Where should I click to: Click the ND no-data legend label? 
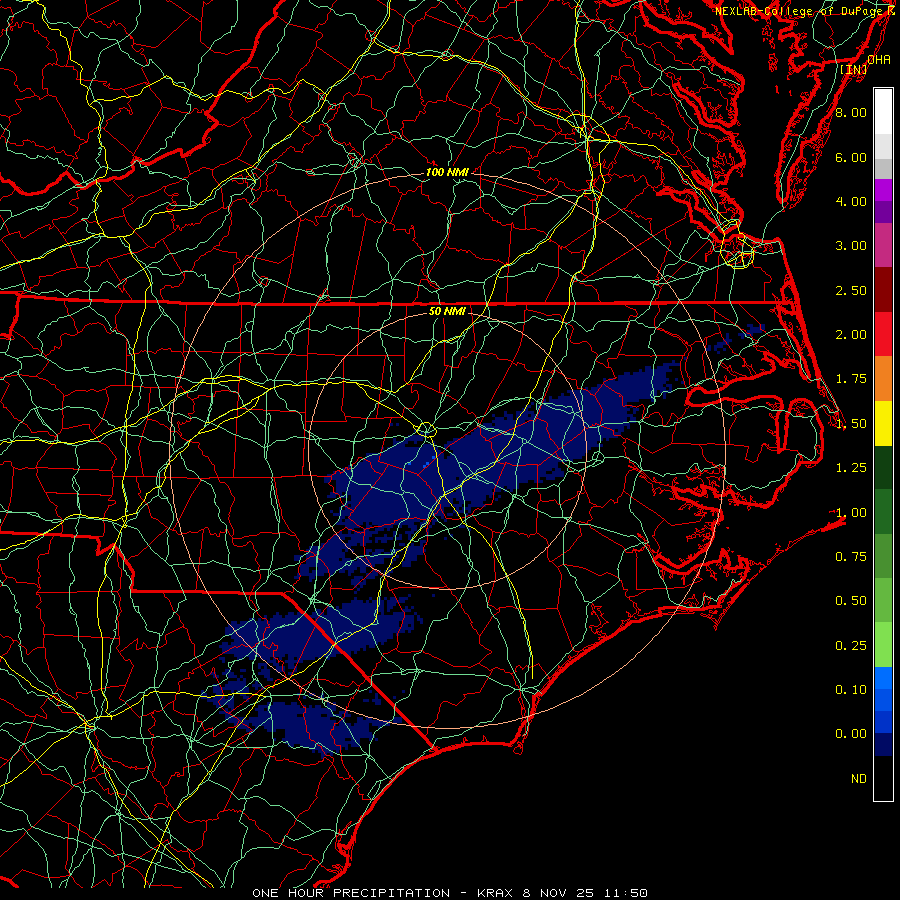point(859,779)
